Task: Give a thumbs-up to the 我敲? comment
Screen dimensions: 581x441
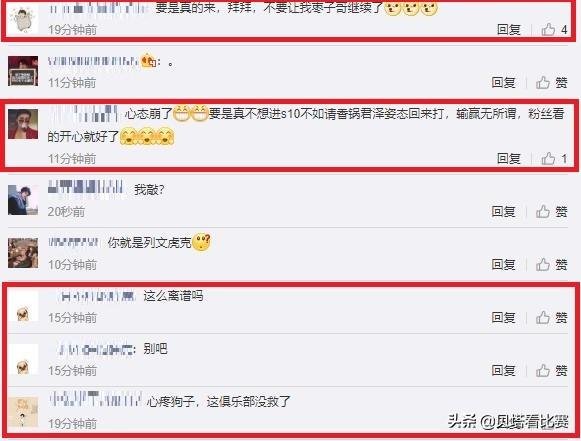Action: pyautogui.click(x=551, y=212)
